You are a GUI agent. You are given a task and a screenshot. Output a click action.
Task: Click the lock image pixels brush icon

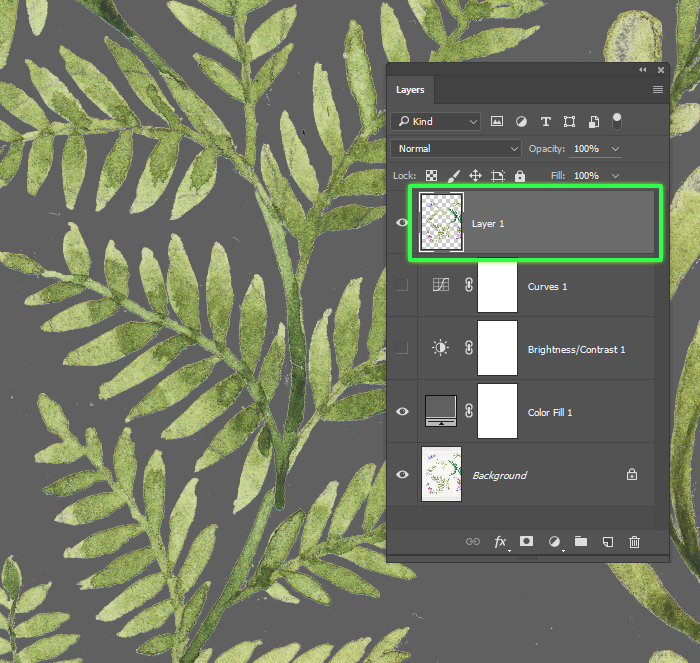(x=453, y=176)
